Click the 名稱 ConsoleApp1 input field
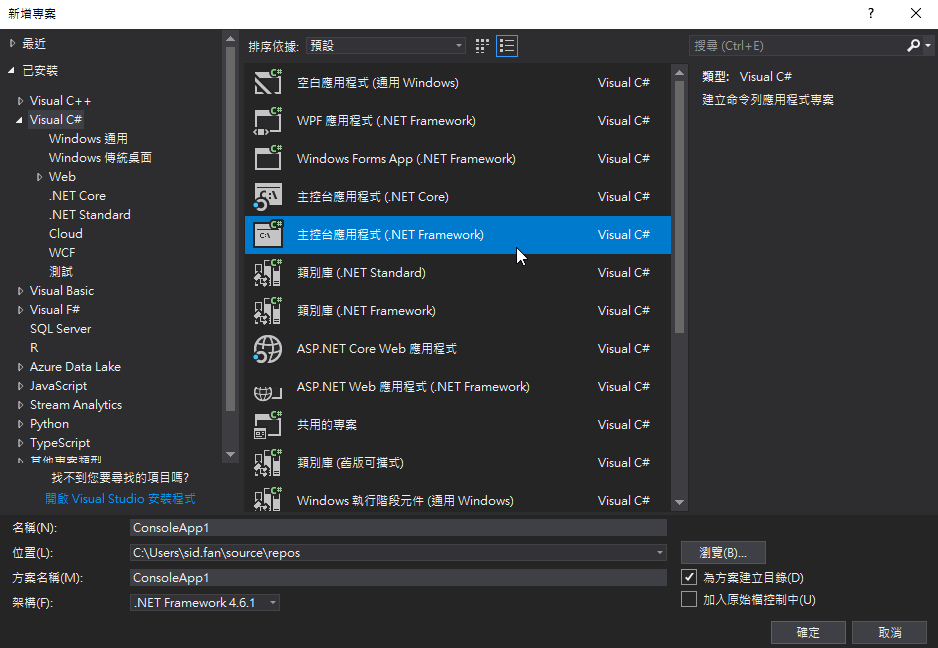This screenshot has width=938, height=648. (398, 527)
